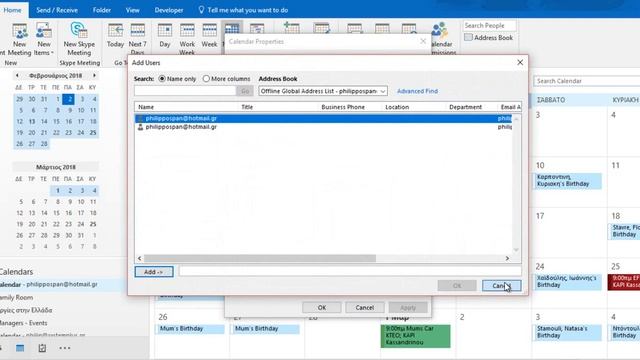640x360 pixels.
Task: Click Cancel in Add Users dialog
Action: tap(501, 286)
